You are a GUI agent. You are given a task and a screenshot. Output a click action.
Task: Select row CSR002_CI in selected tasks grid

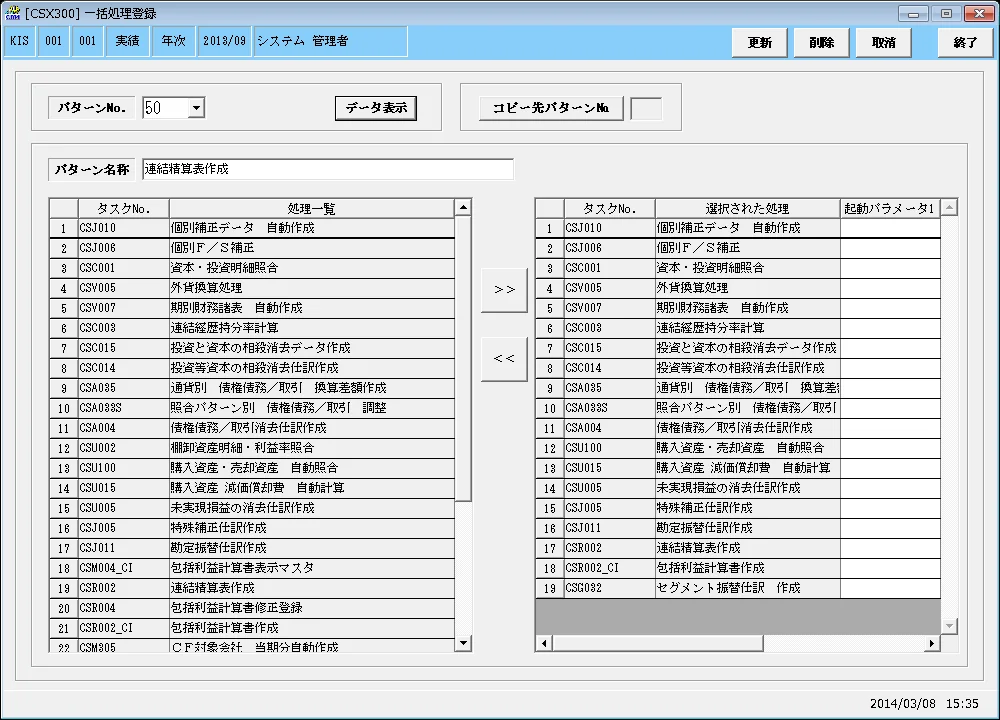click(x=738, y=568)
